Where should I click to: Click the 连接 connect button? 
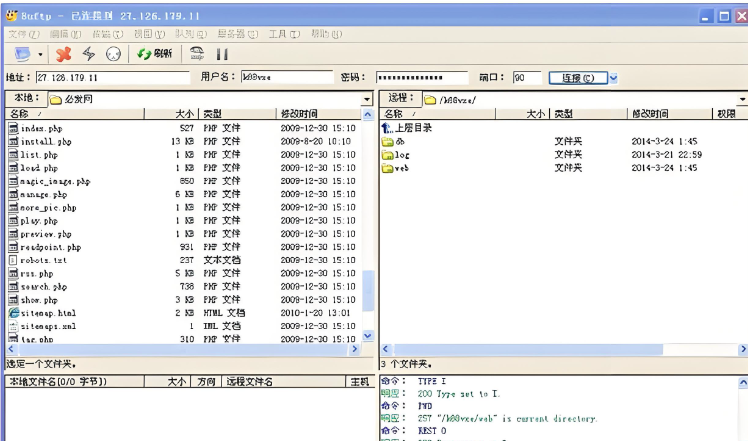pyautogui.click(x=576, y=78)
